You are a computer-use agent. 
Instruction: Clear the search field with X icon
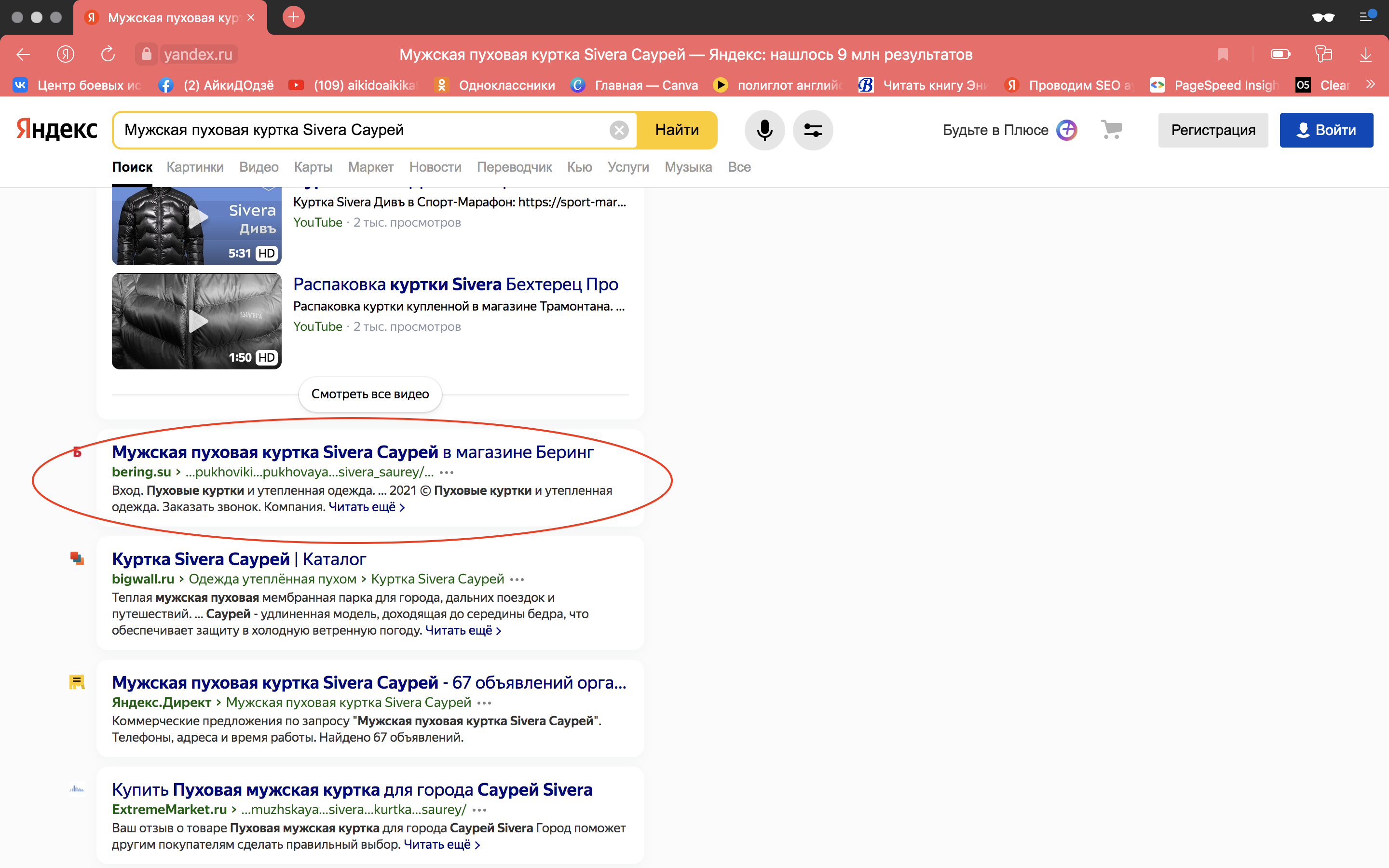(x=618, y=130)
